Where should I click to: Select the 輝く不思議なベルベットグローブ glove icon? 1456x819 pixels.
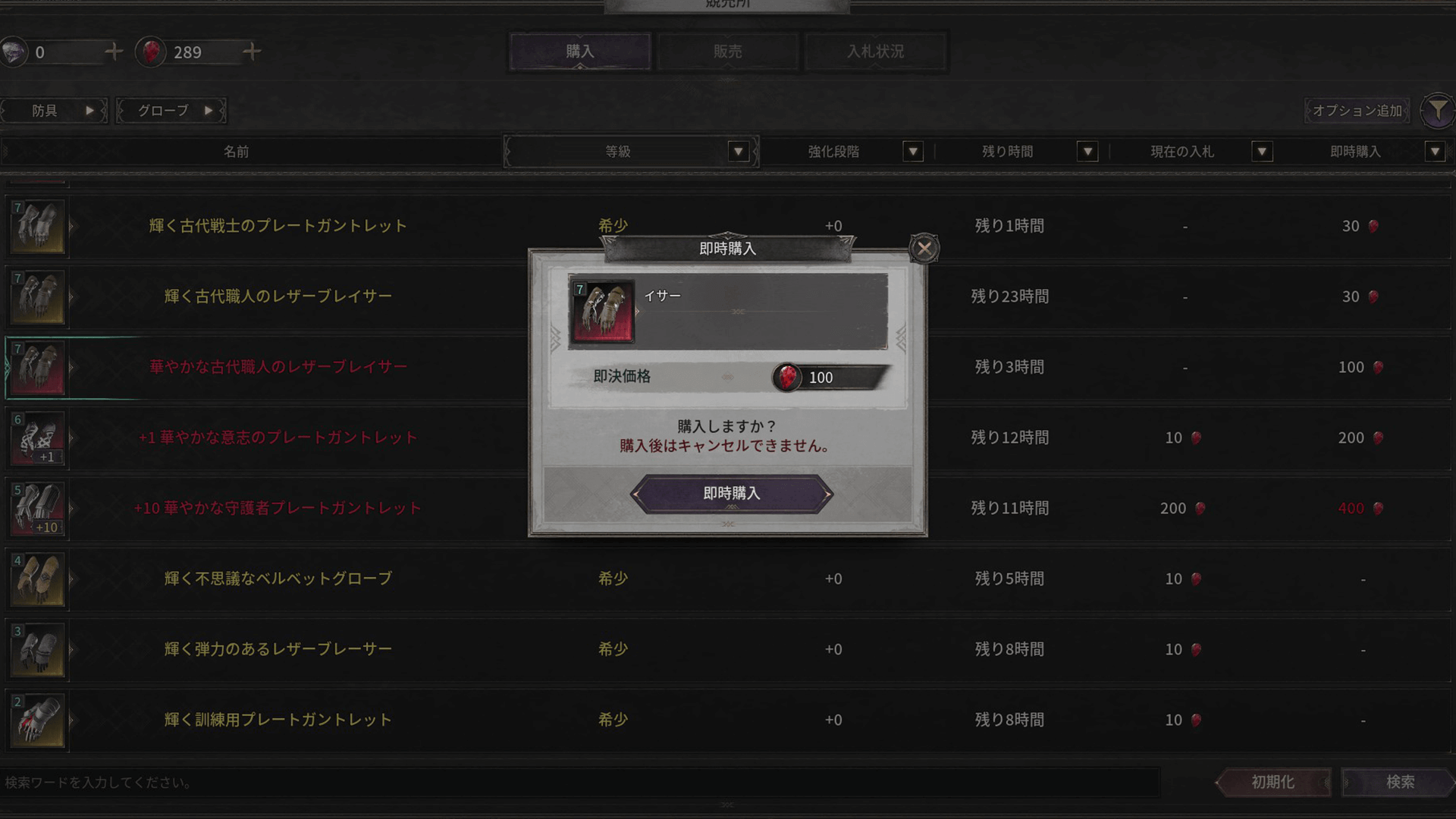(x=38, y=579)
